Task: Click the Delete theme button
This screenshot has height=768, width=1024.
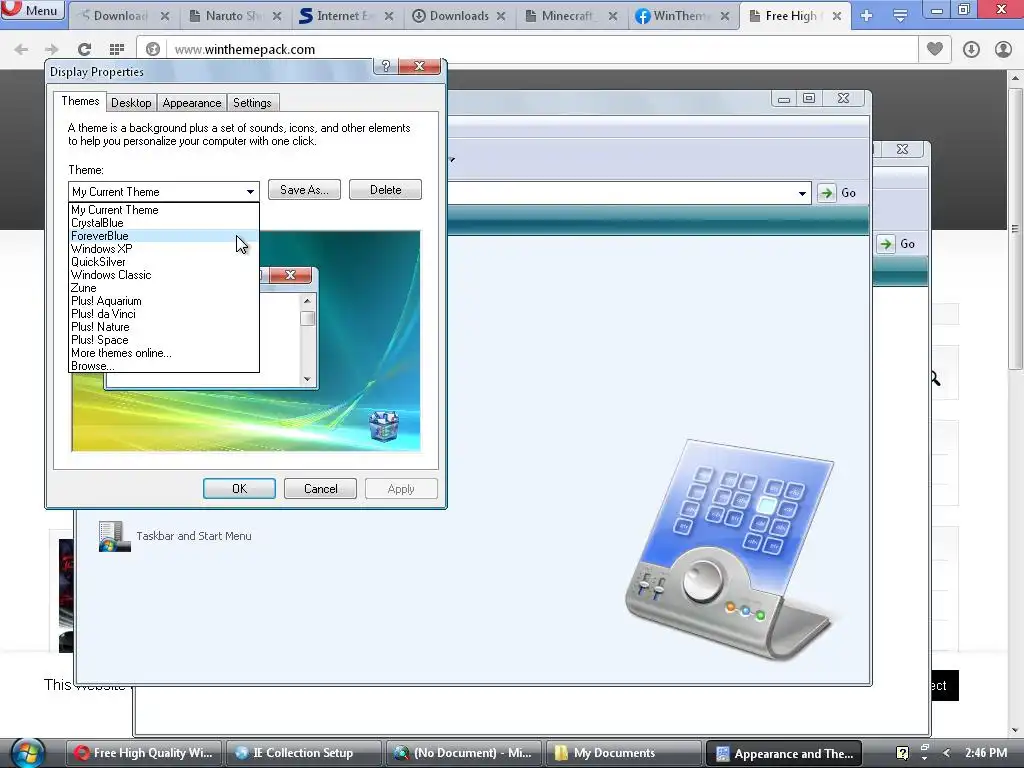Action: coord(385,190)
